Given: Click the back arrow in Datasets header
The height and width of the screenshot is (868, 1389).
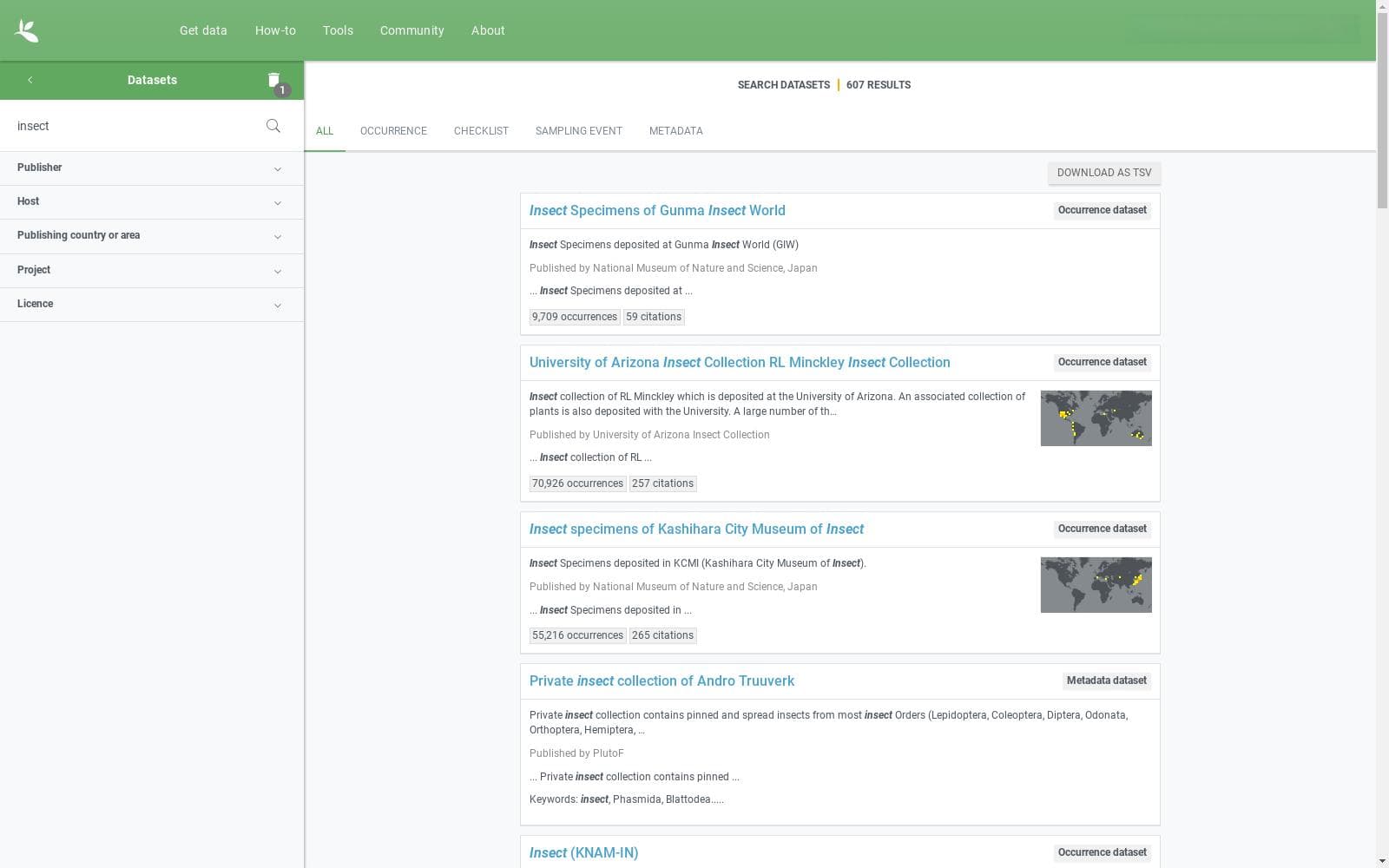Looking at the screenshot, I should (x=30, y=80).
